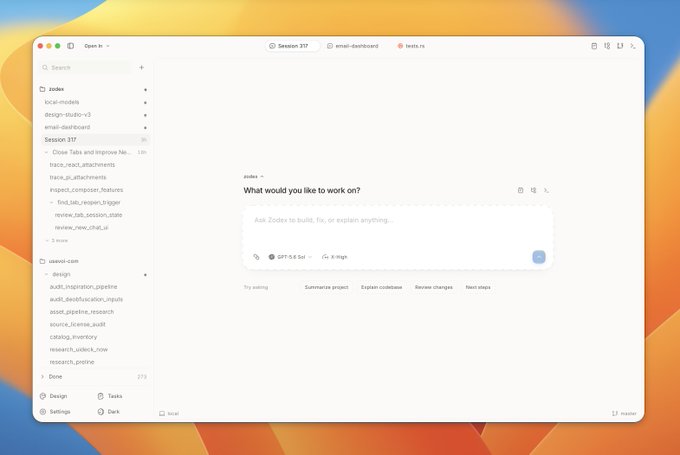
Task: Open trace_pi_attachments task
Action: (78, 177)
